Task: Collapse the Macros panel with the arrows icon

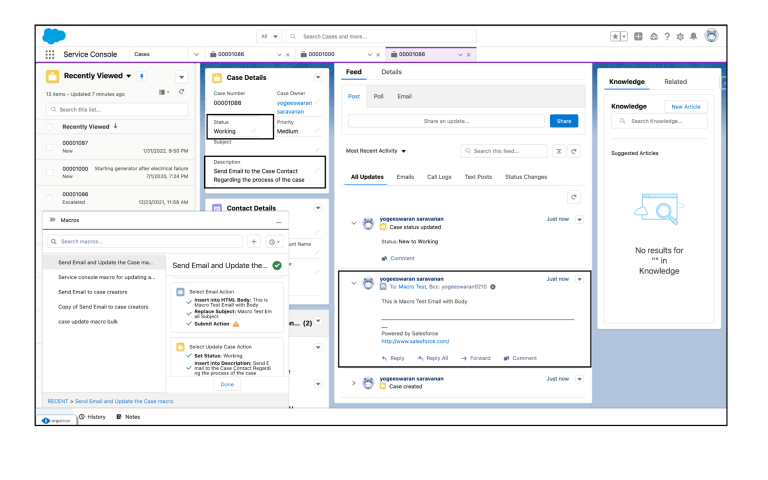Action: pyautogui.click(x=52, y=220)
